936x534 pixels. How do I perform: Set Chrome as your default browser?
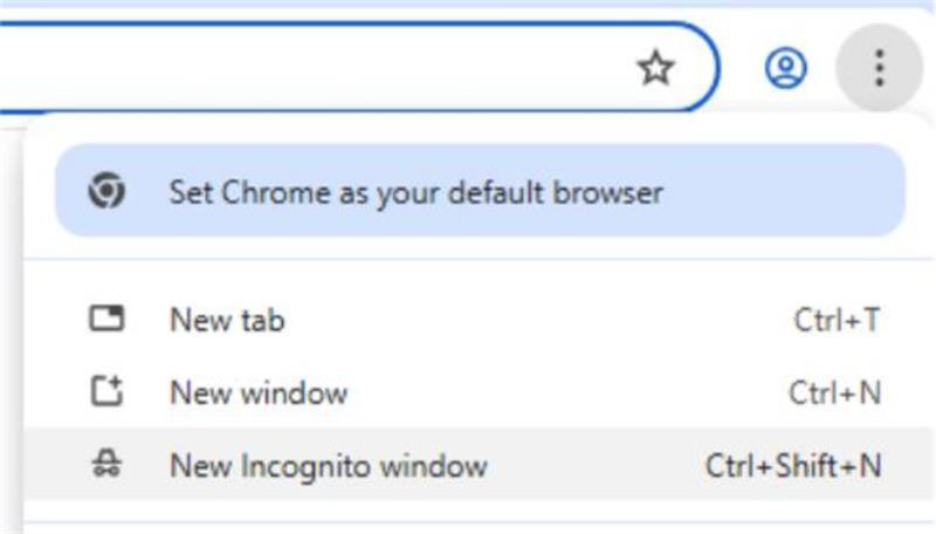pyautogui.click(x=480, y=191)
